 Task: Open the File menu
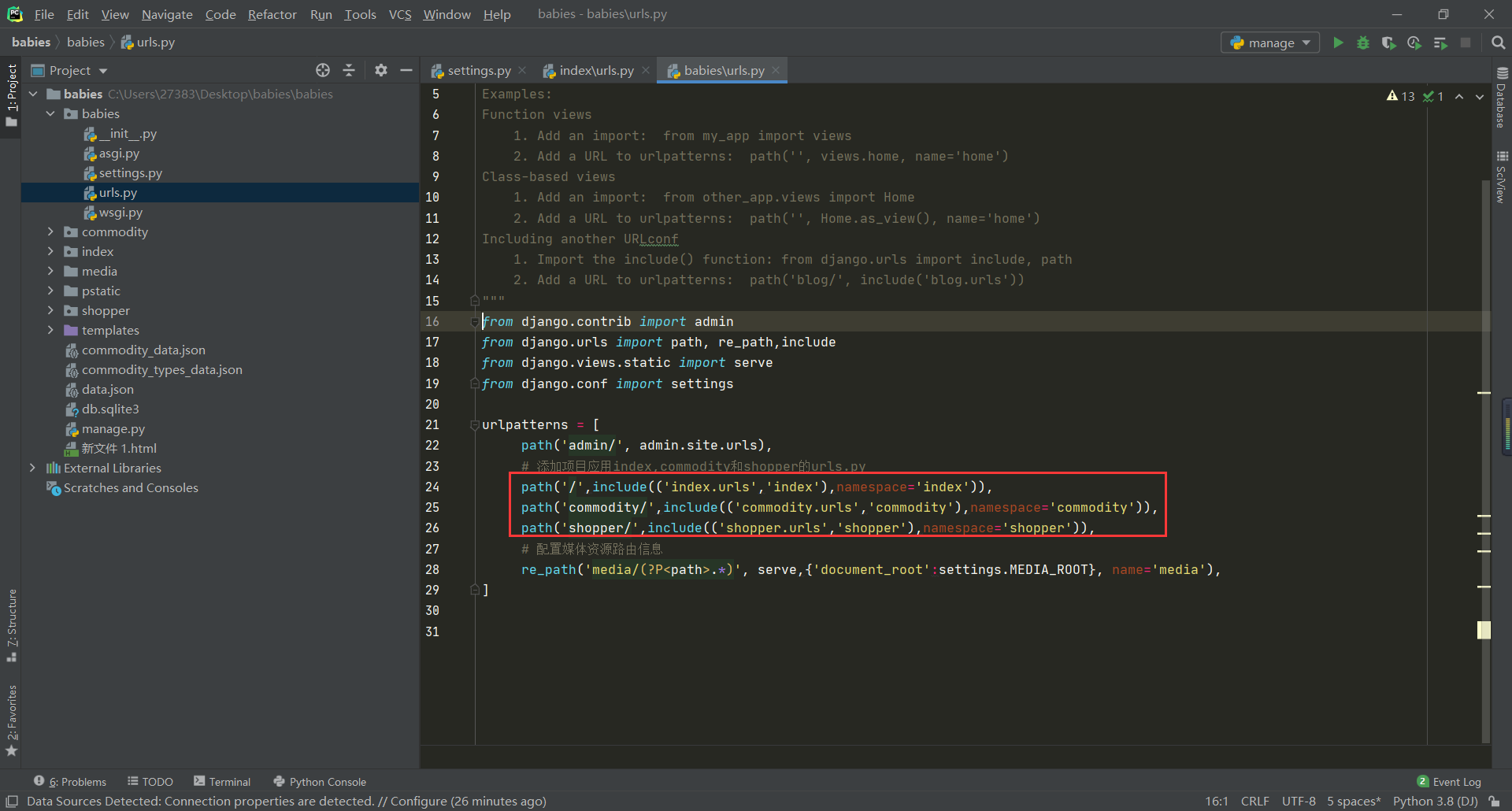click(44, 14)
